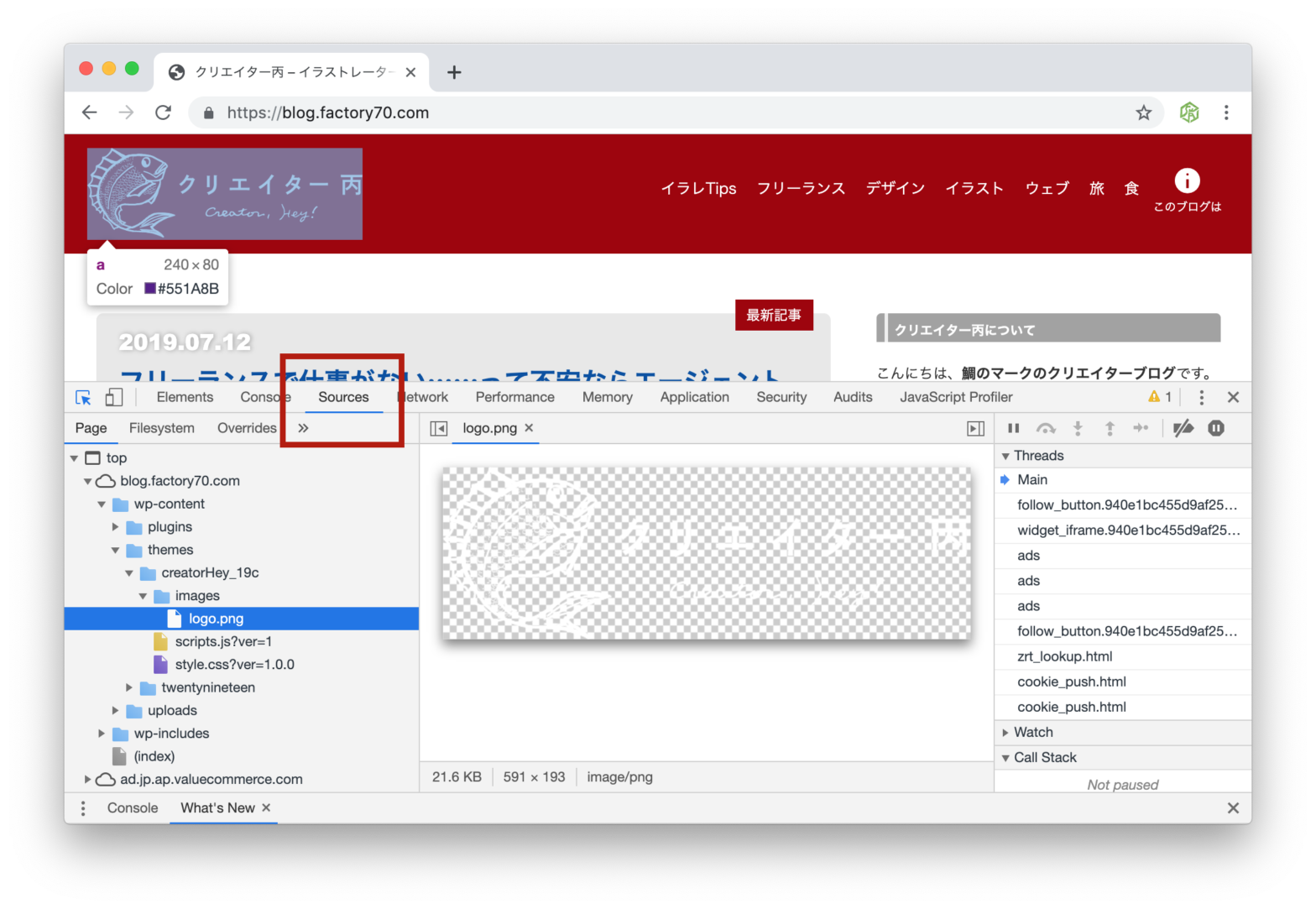Click the purple color swatch in tooltip
Image resolution: width=1316 pixels, height=909 pixels.
click(x=150, y=289)
